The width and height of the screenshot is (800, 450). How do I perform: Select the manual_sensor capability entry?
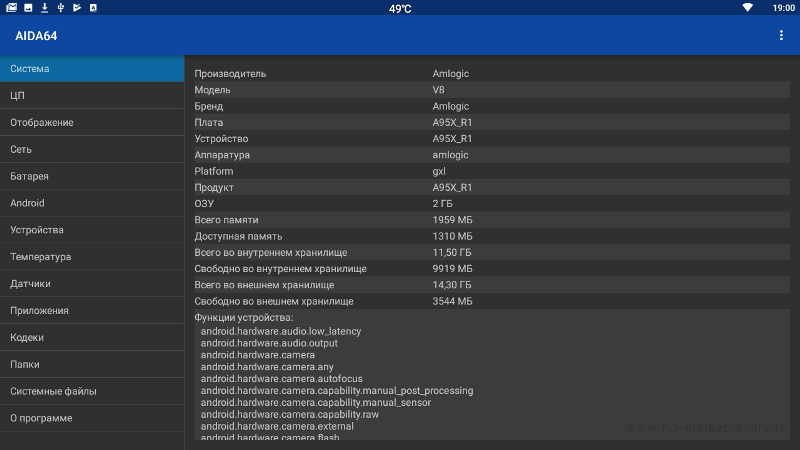[x=316, y=403]
